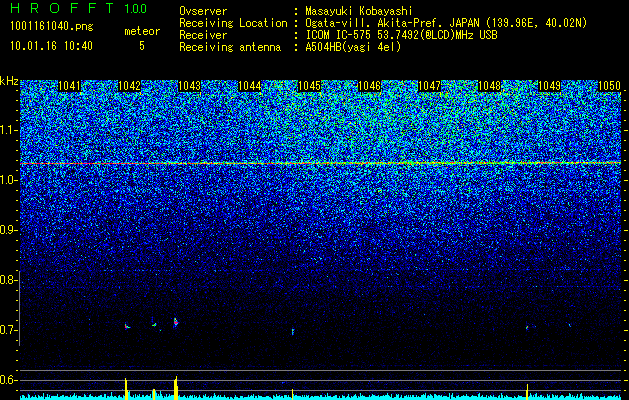Image resolution: width=629 pixels, height=400 pixels.
Task: Click the 1050 time marker
Action: coord(610,86)
